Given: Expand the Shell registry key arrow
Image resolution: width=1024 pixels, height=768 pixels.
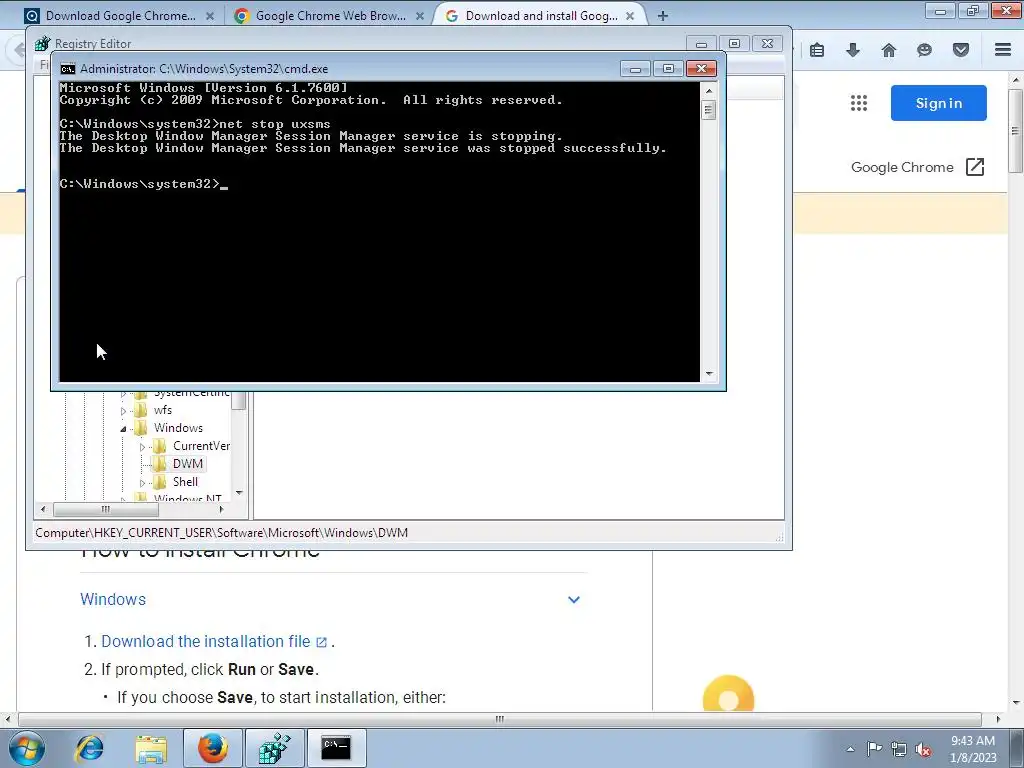Looking at the screenshot, I should pos(142,483).
